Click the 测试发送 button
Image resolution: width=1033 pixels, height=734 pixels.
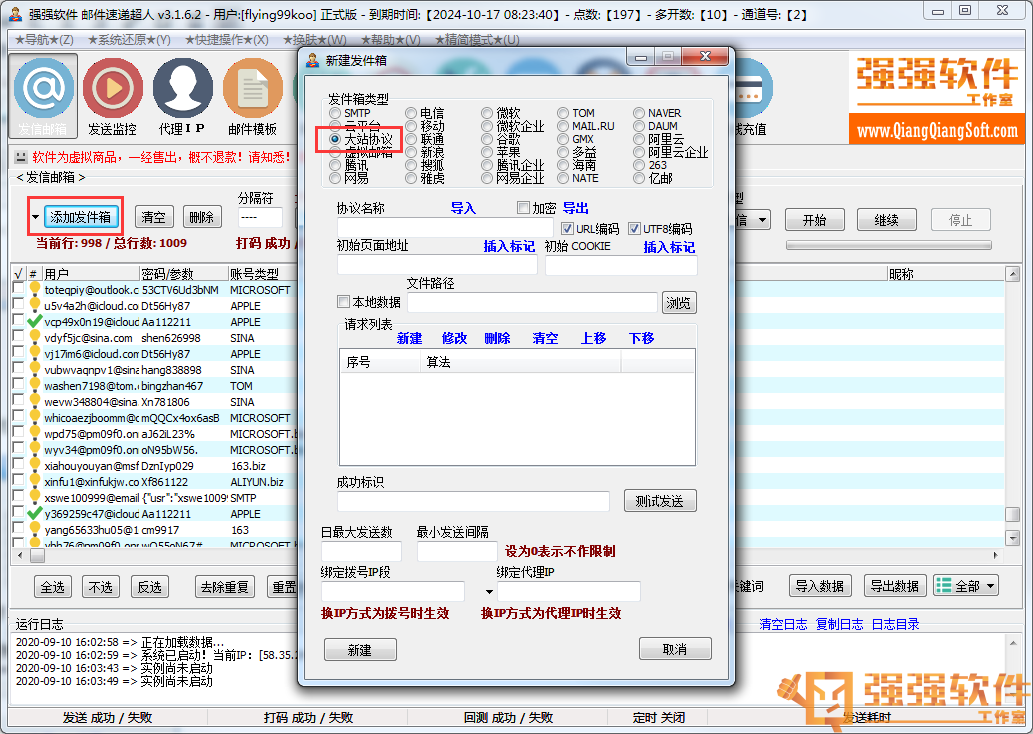659,501
